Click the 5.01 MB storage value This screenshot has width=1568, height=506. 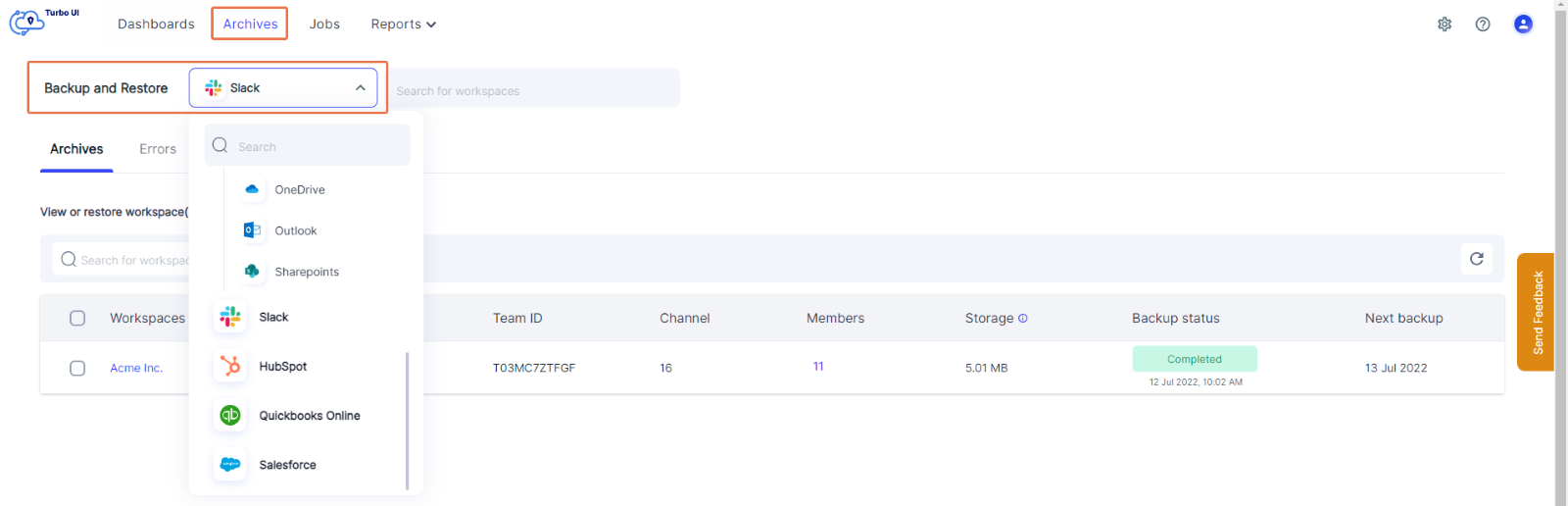[986, 369]
